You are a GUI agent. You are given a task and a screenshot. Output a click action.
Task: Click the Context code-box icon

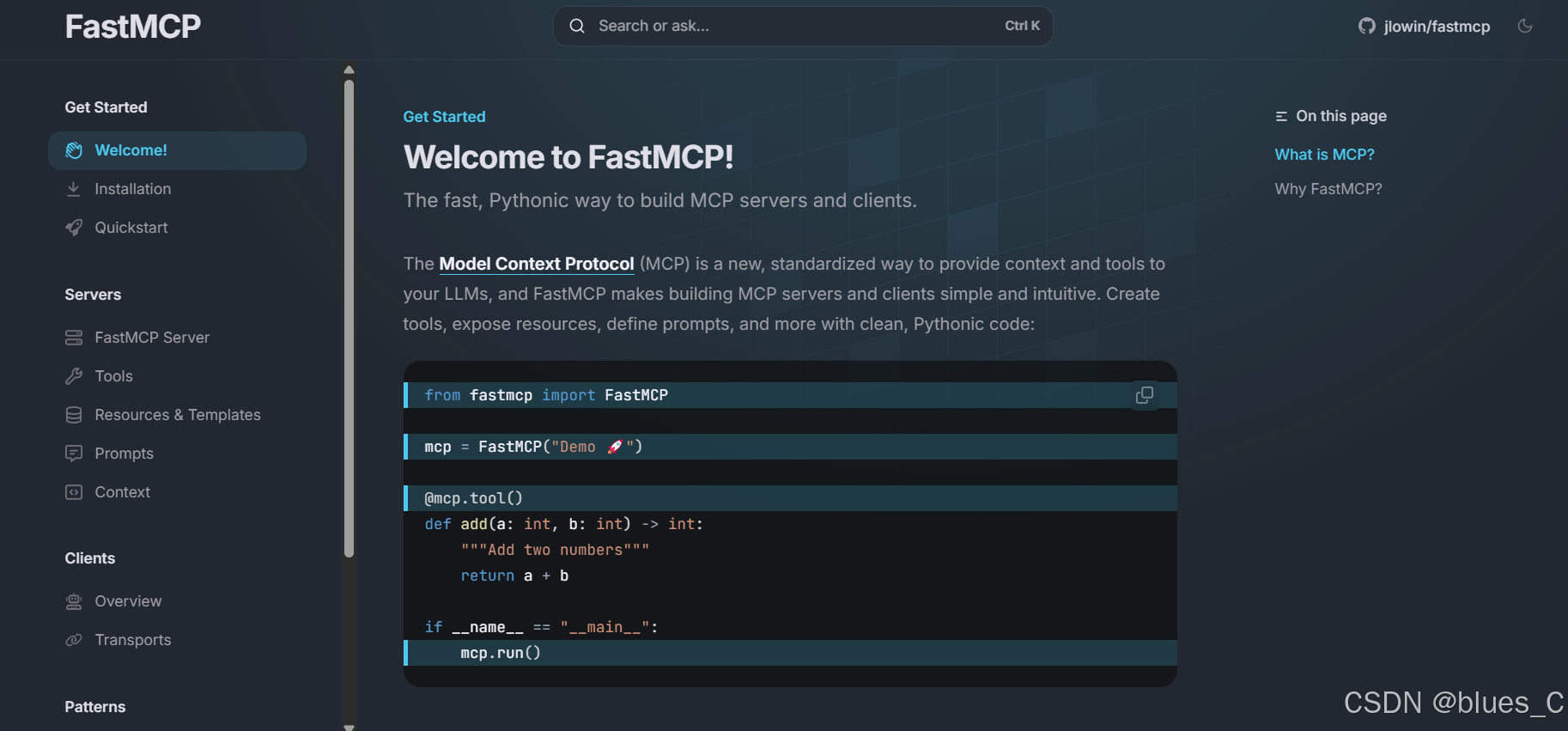pyautogui.click(x=74, y=492)
